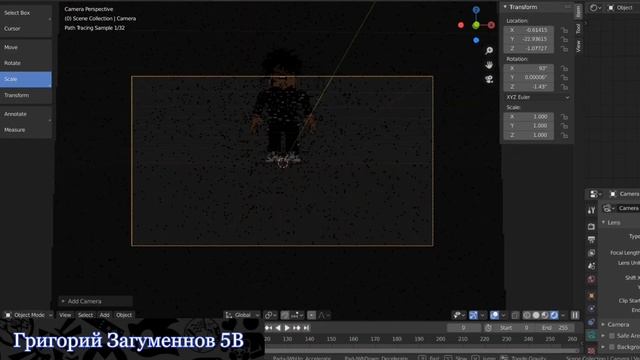This screenshot has height=360, width=640.
Task: Switch to the Tool sidebar tab
Action: 578,29
